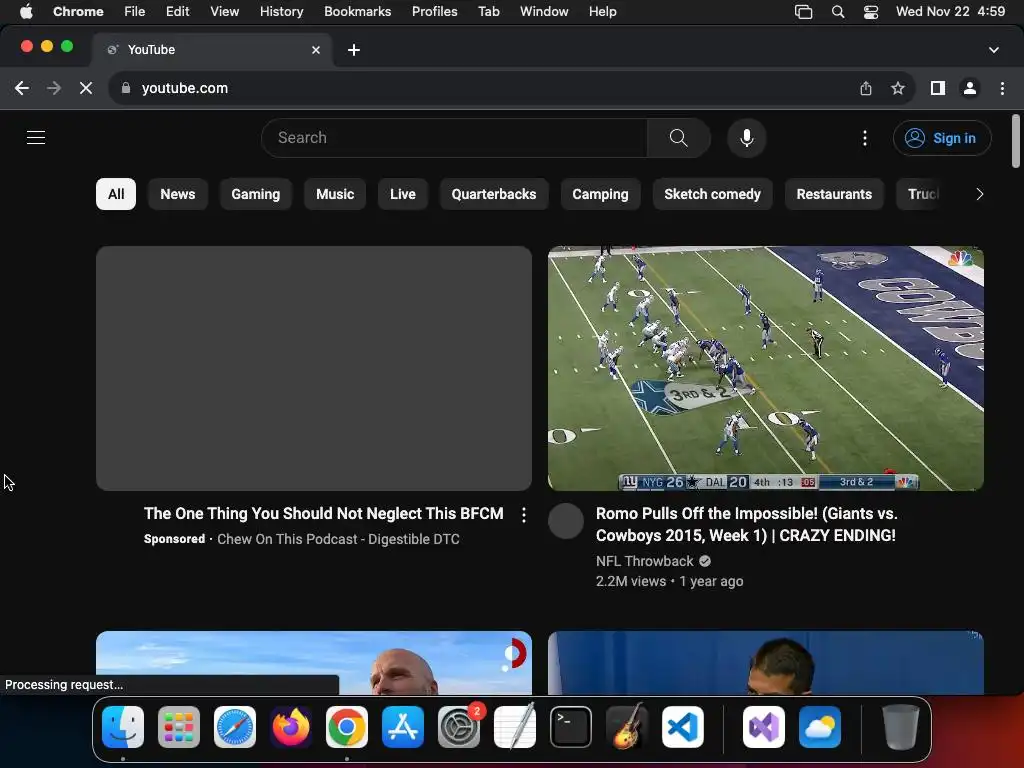Open Chrome three-dot customize menu
Viewport: 1024px width, 768px height.
coord(1002,88)
